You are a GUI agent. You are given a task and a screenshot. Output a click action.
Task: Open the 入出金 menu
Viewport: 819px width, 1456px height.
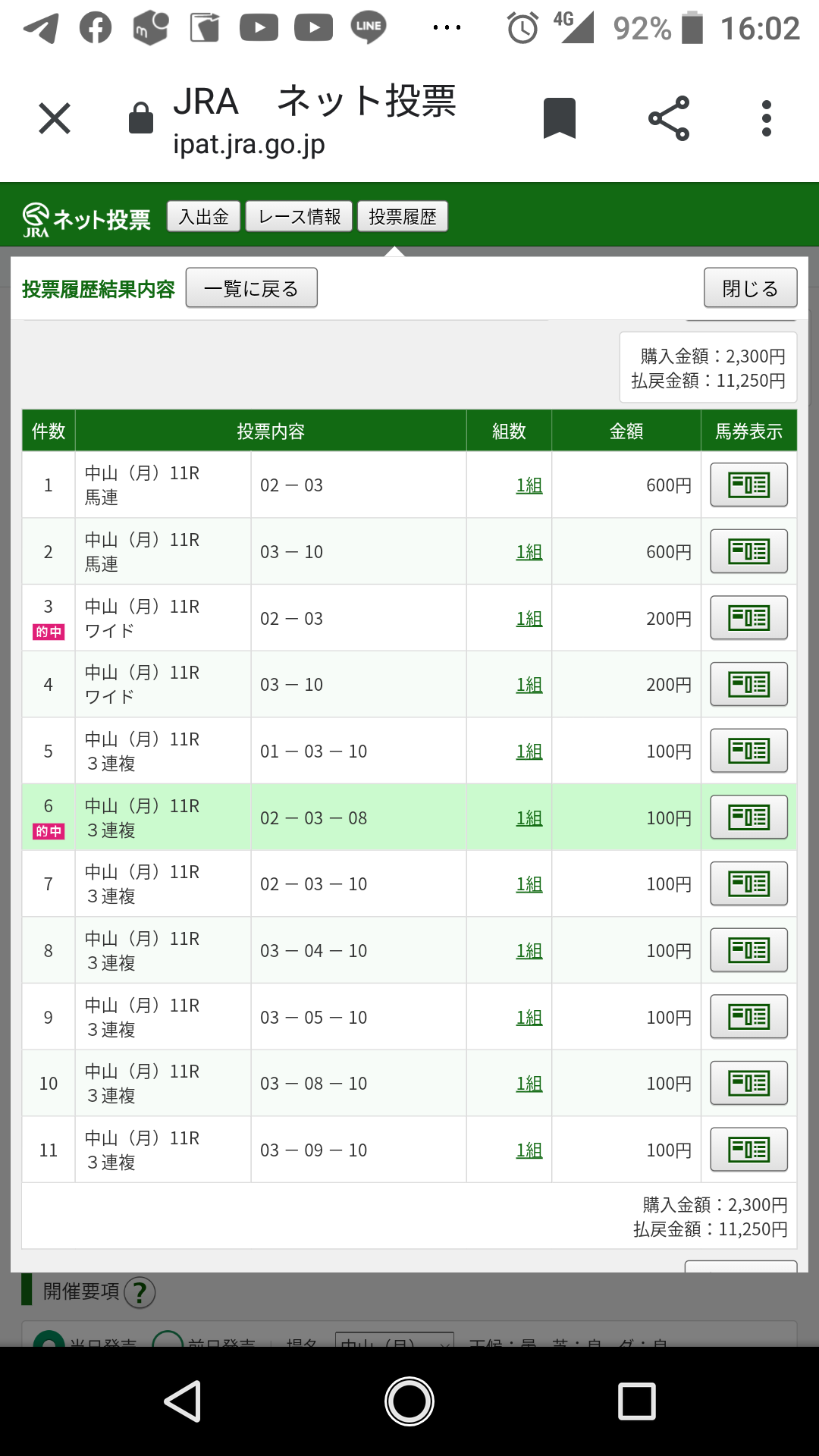click(x=203, y=217)
